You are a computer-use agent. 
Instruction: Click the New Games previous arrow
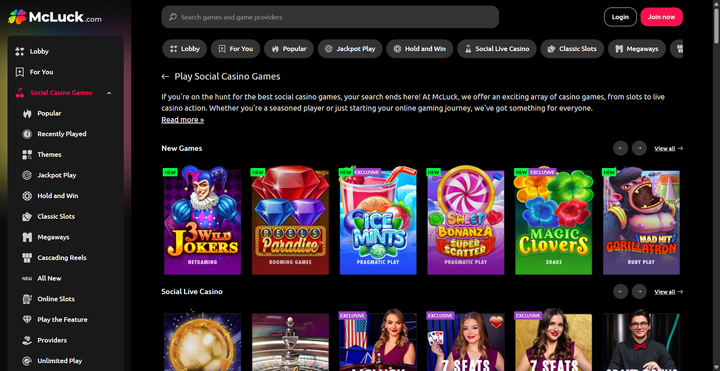tap(620, 148)
